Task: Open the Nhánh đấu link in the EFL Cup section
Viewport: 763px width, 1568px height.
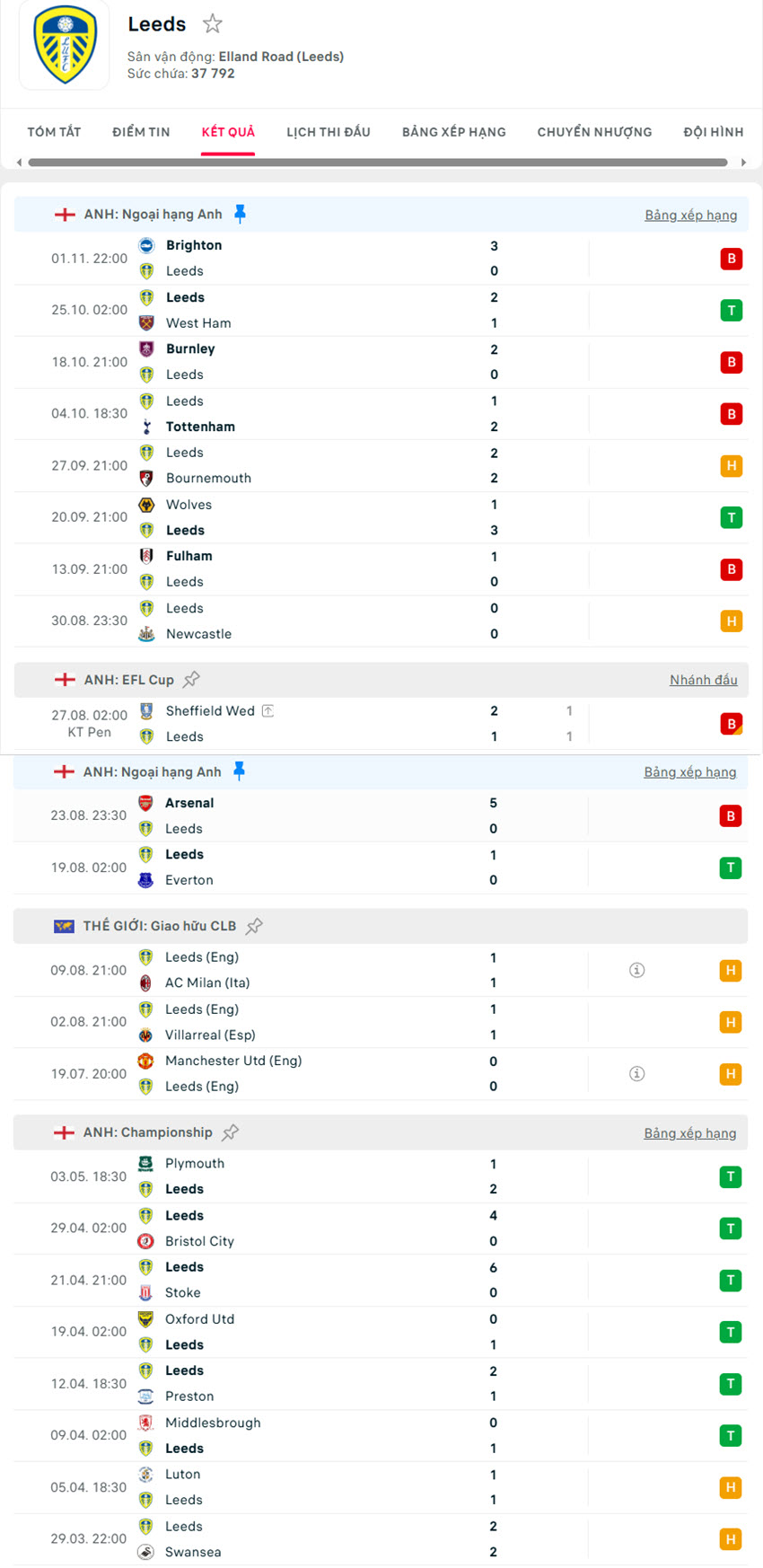Action: point(704,680)
